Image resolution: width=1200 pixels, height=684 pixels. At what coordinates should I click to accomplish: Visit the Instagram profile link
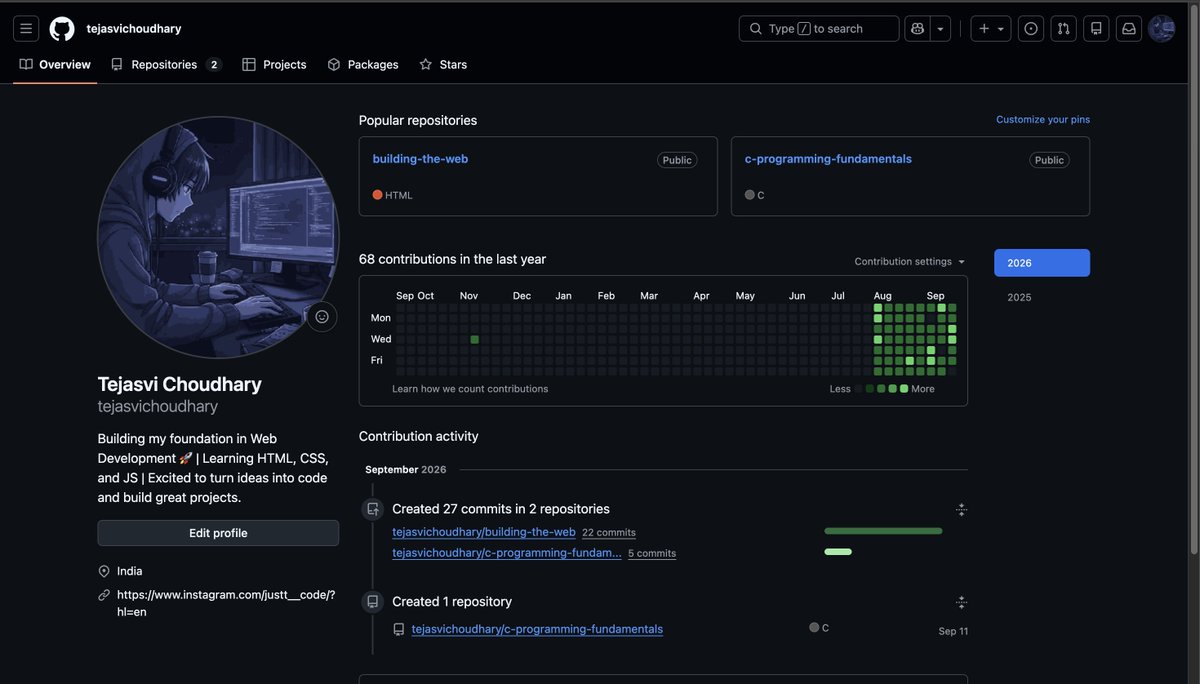(x=226, y=603)
